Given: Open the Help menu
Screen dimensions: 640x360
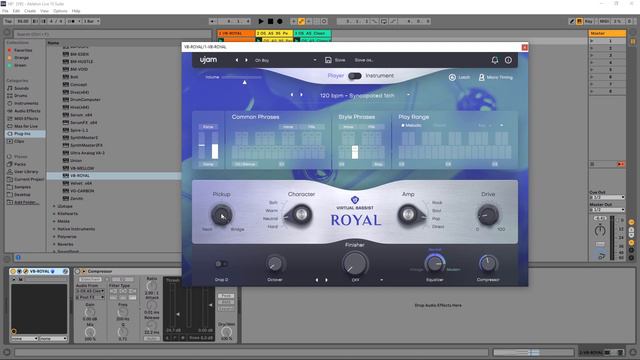Looking at the screenshot, I should [x=76, y=11].
